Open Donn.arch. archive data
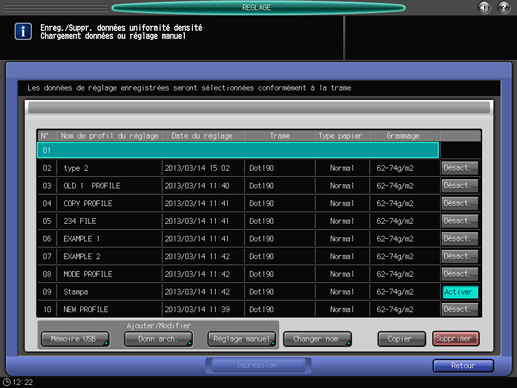This screenshot has width=517, height=388. tap(158, 339)
